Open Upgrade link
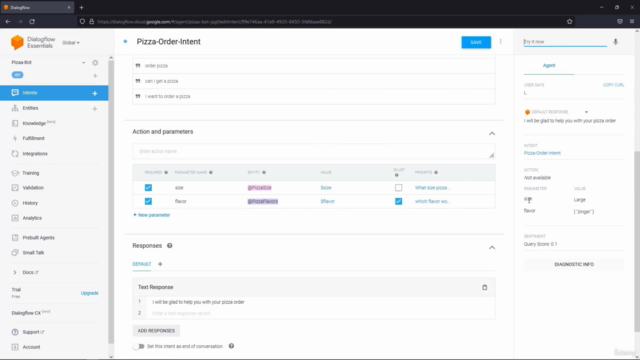 tap(89, 293)
